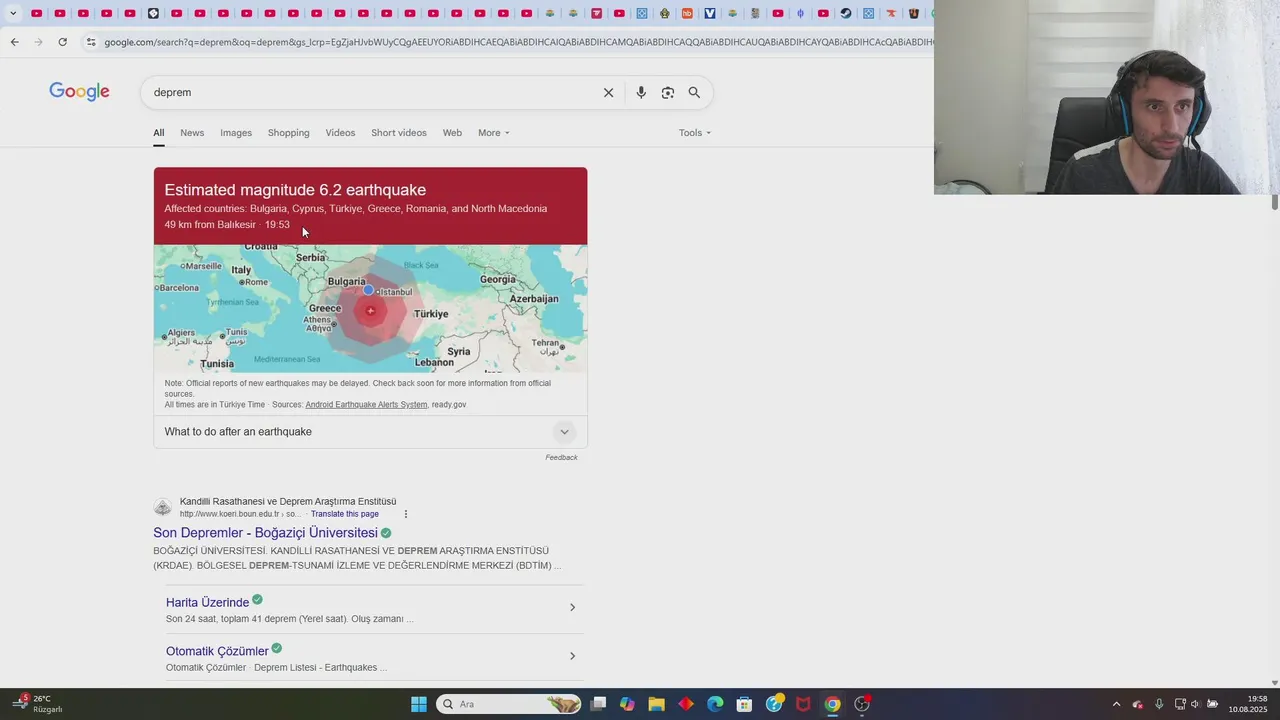Click the taskbar microphone tray icon
Image resolution: width=1280 pixels, height=720 pixels.
(1159, 704)
